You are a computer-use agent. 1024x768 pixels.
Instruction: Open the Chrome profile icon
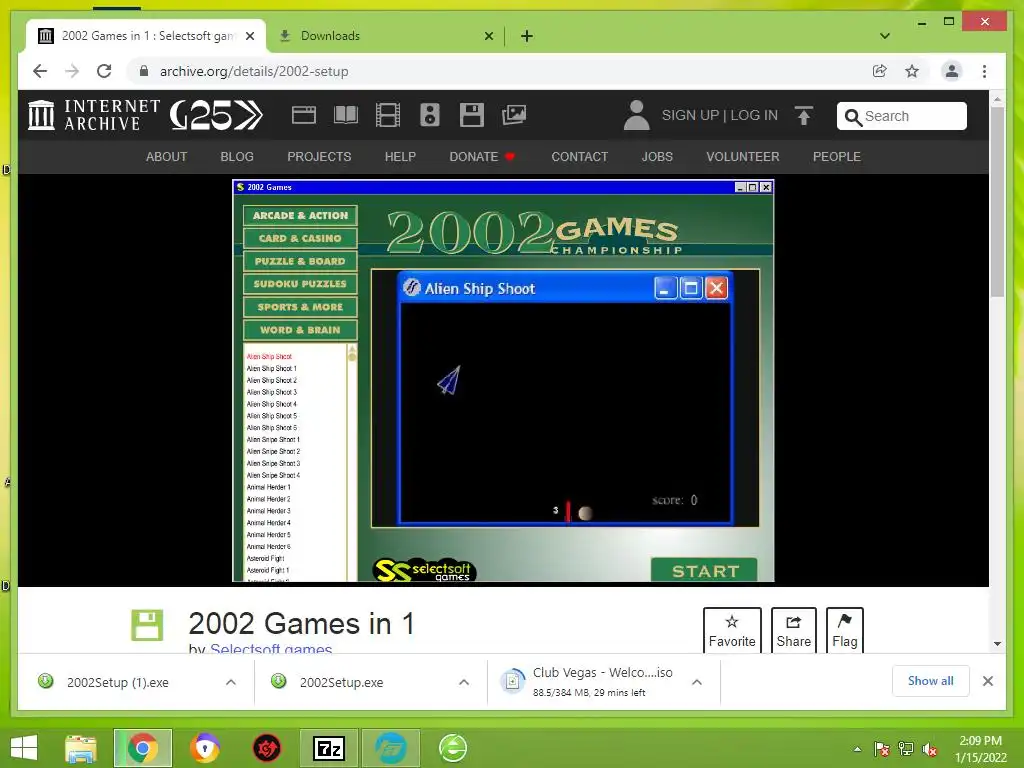pyautogui.click(x=952, y=71)
